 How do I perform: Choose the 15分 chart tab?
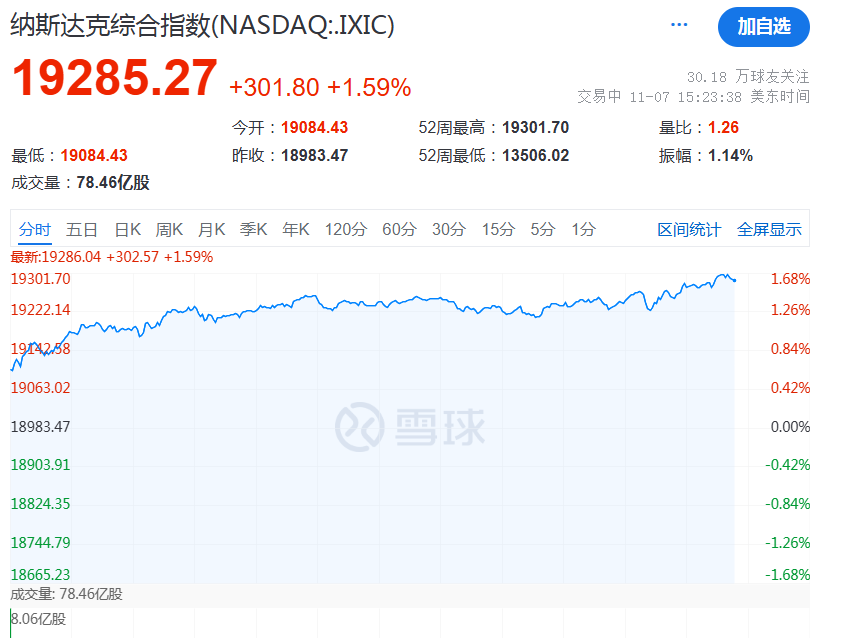click(498, 230)
